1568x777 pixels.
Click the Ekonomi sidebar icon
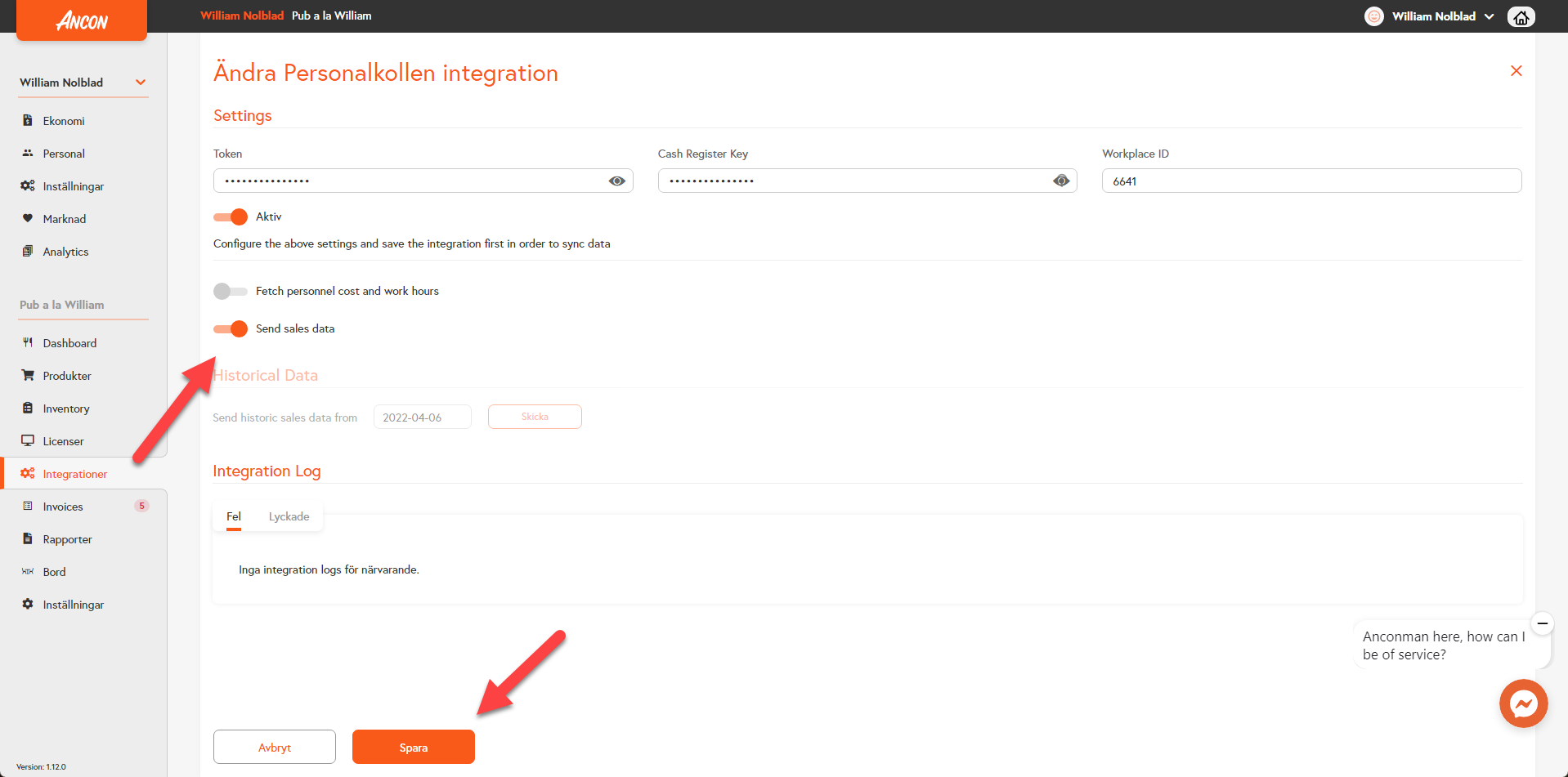tap(28, 120)
